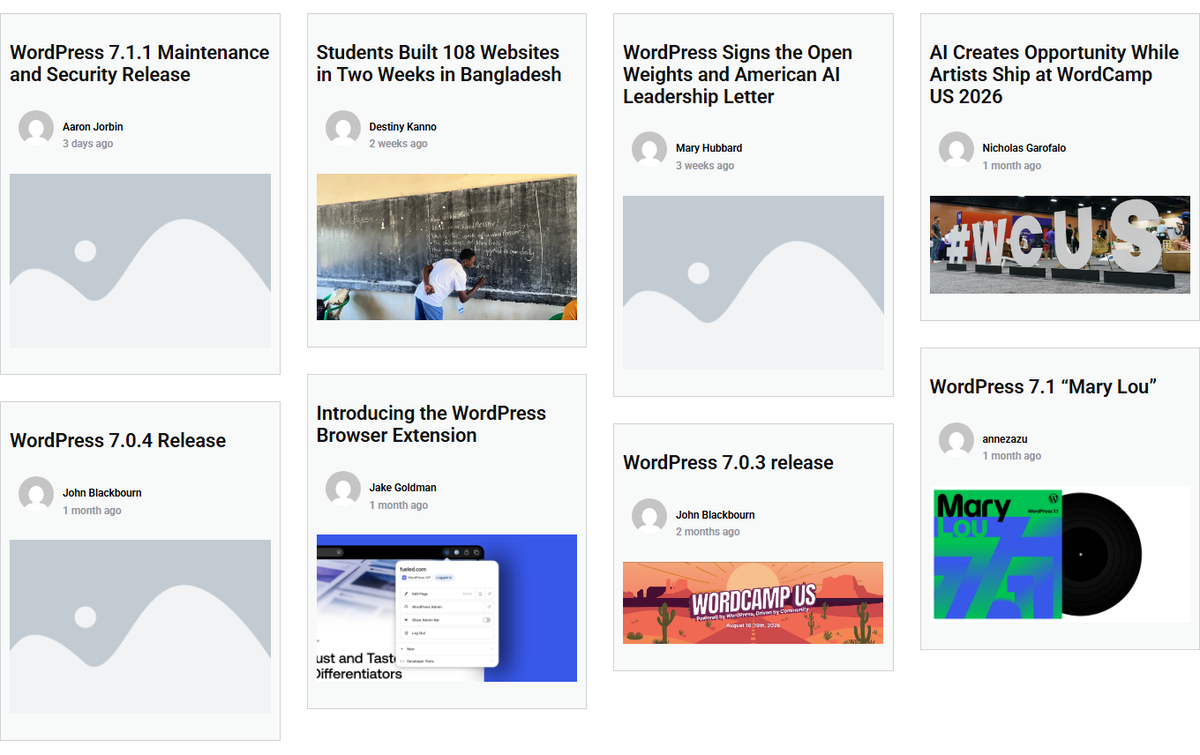Viewport: 1200px width, 755px height.
Task: Click author name Aaron Jorbin
Action: 93,127
